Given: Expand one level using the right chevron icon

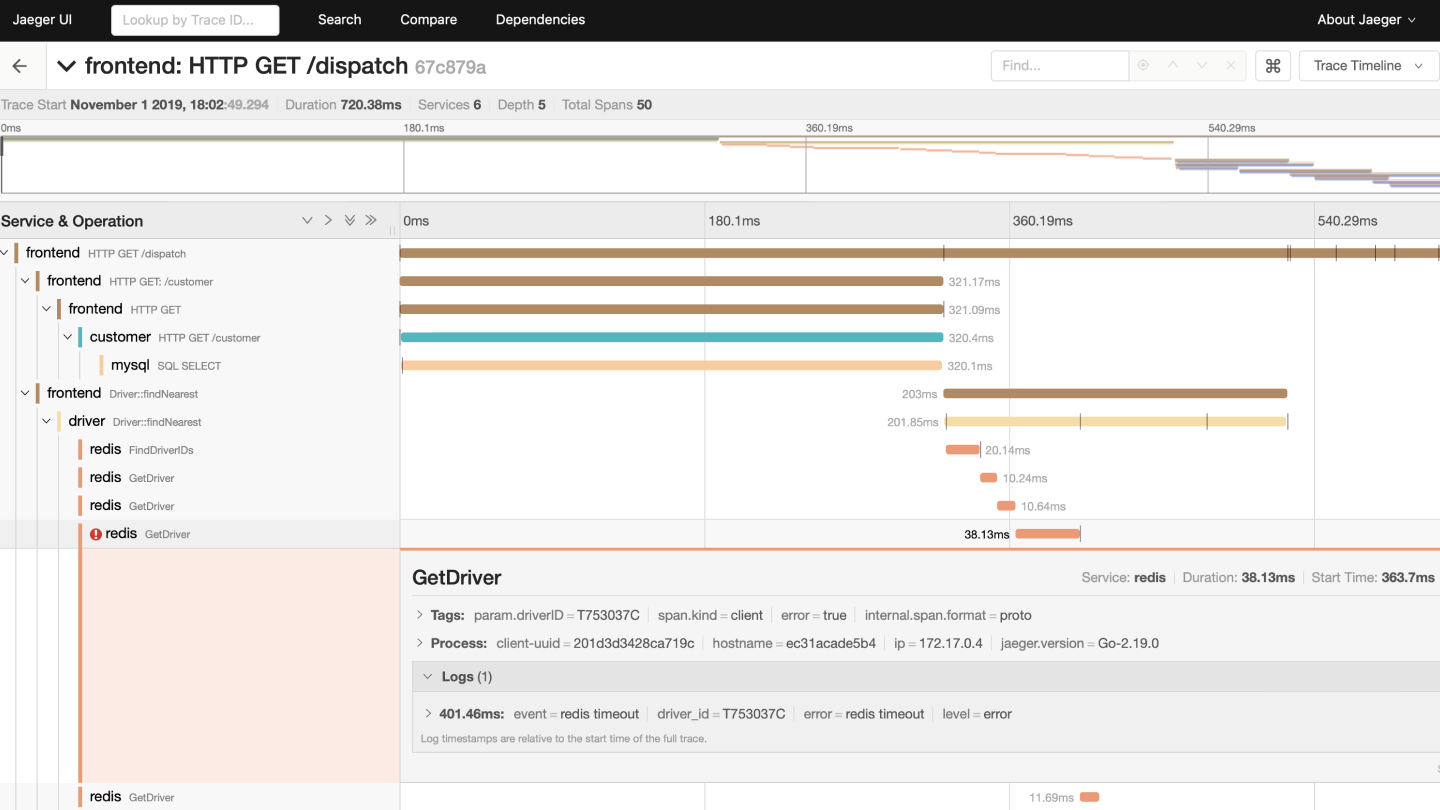Looking at the screenshot, I should pyautogui.click(x=328, y=221).
